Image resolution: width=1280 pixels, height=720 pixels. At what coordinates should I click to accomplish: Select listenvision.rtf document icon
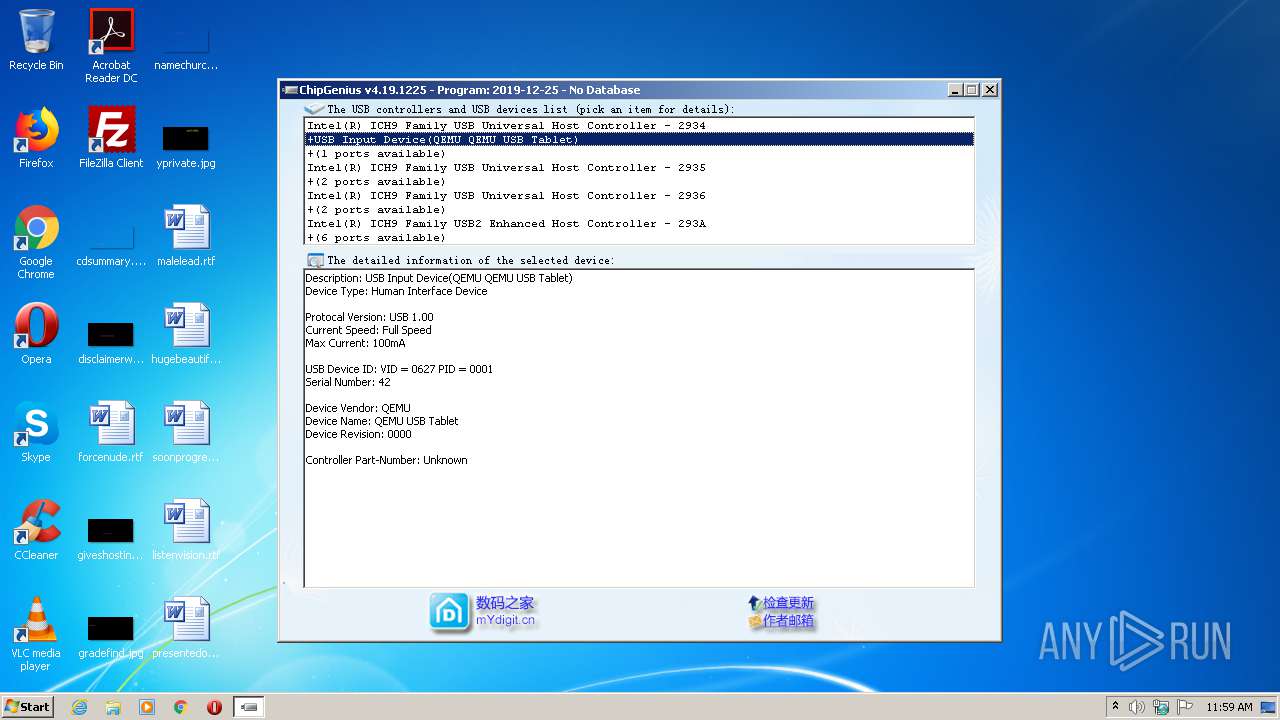pos(186,528)
